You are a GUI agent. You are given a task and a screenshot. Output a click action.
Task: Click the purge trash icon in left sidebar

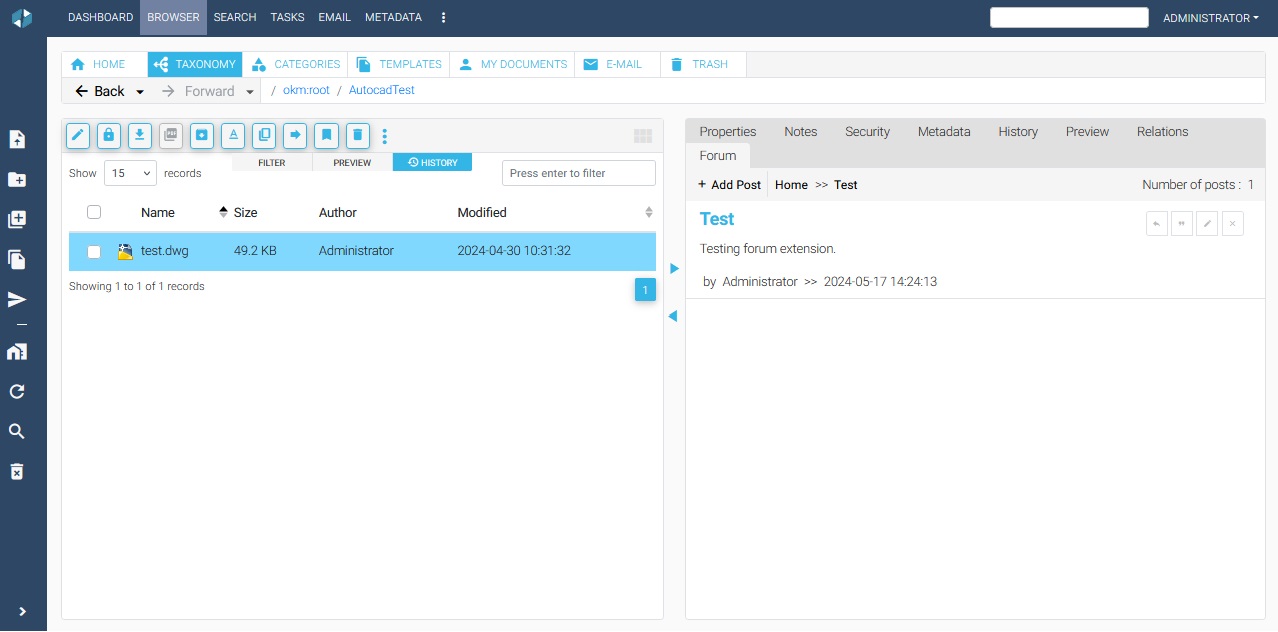click(x=17, y=471)
